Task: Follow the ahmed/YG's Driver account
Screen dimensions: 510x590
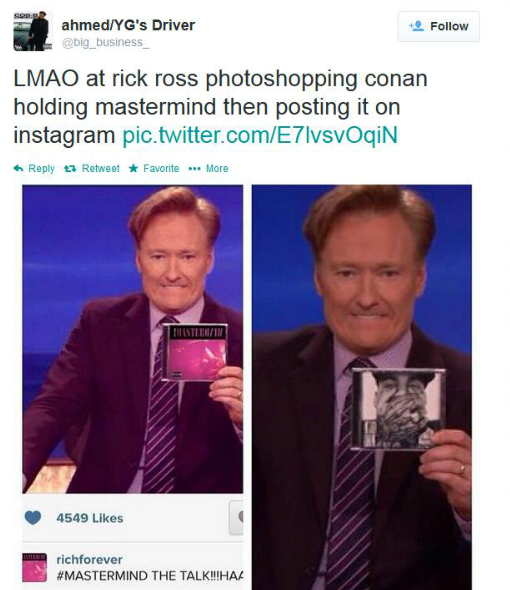Action: click(438, 26)
